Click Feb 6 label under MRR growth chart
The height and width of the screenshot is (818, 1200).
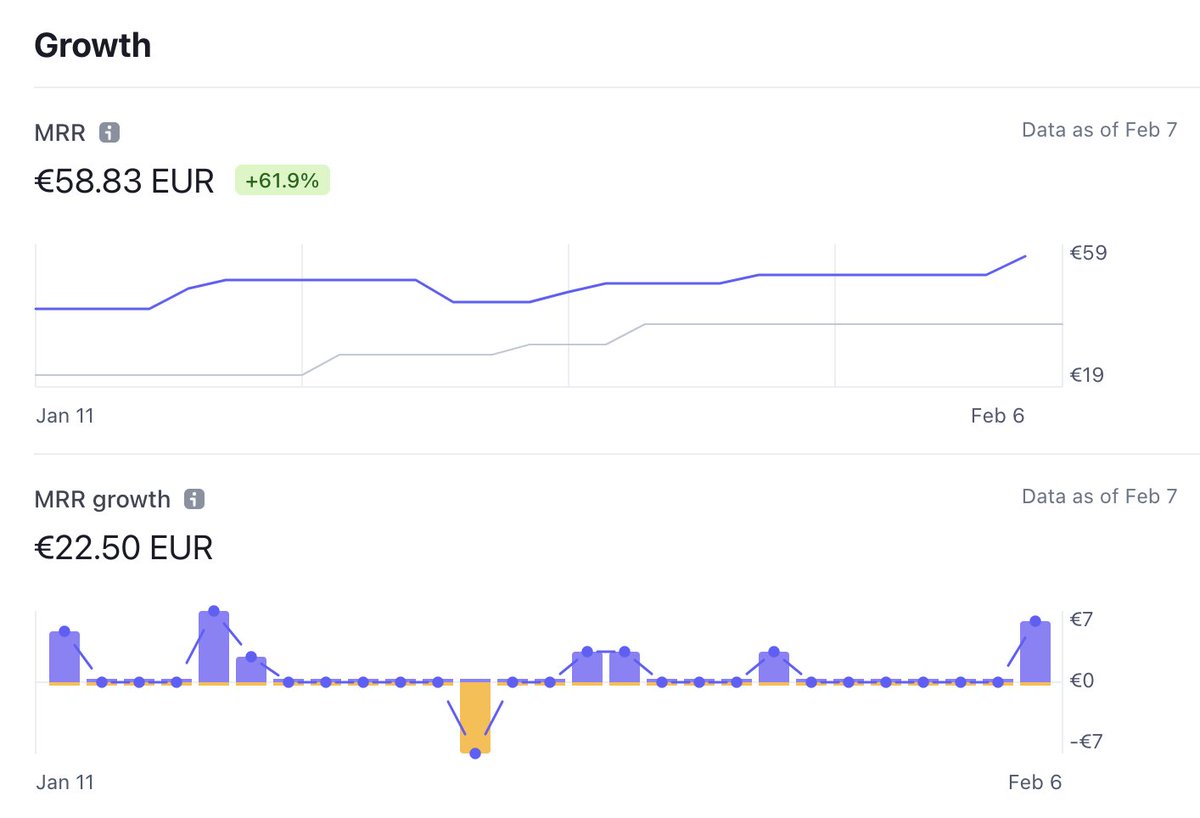(1034, 782)
